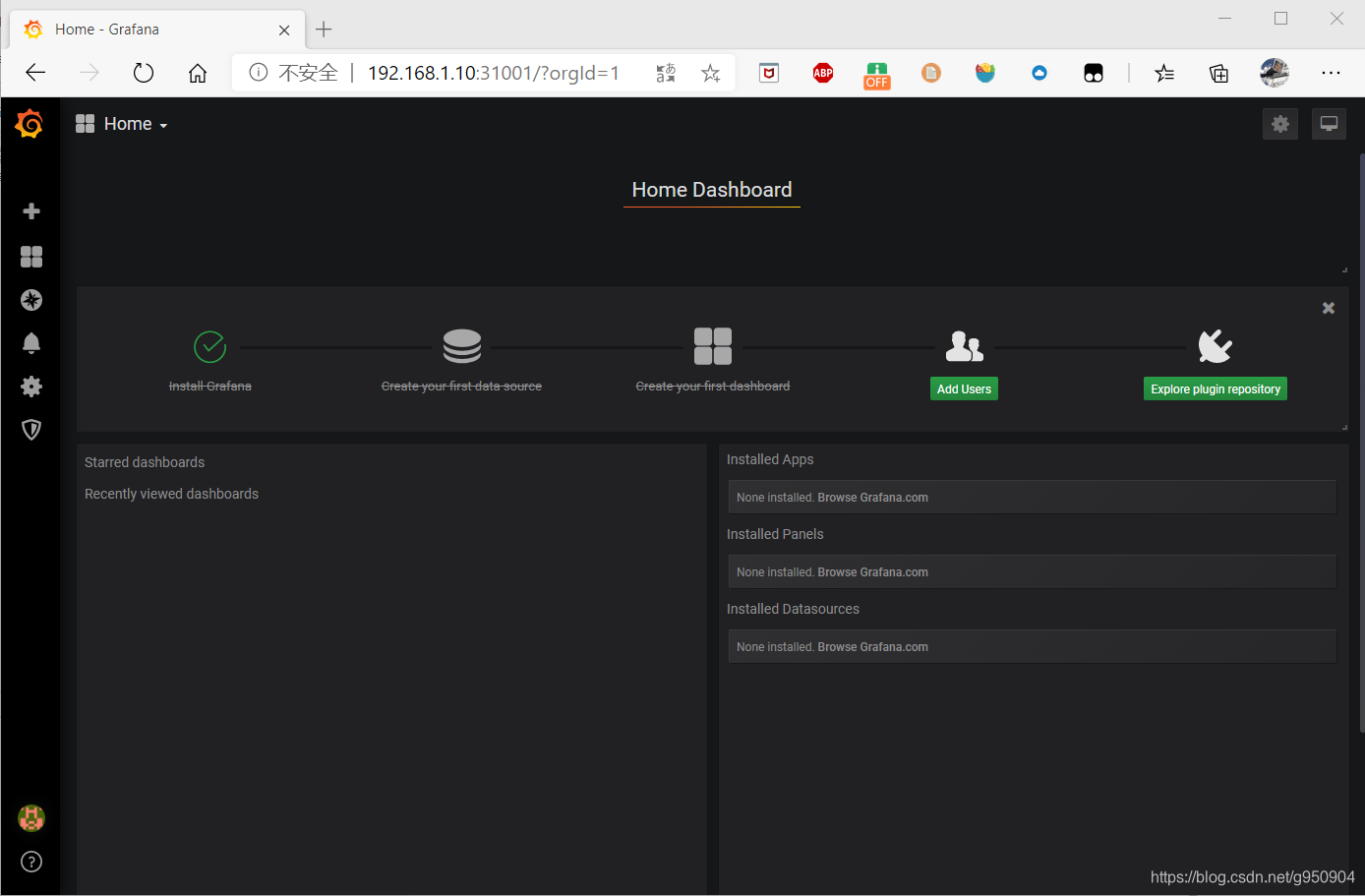Click the Starred dashboards heading
This screenshot has height=896, width=1365.
tap(145, 462)
